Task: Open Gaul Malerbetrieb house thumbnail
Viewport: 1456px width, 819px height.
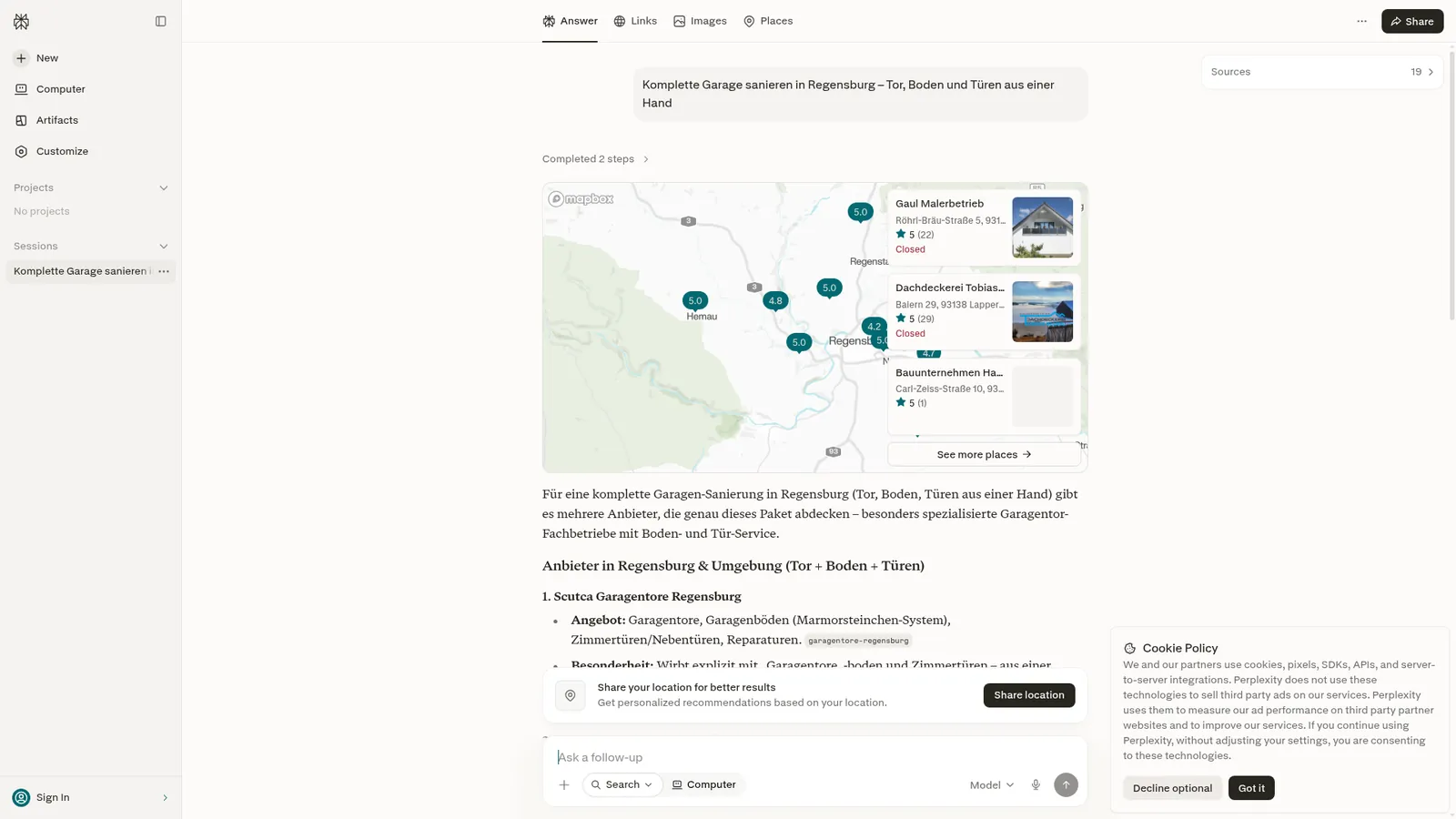Action: pyautogui.click(x=1042, y=227)
